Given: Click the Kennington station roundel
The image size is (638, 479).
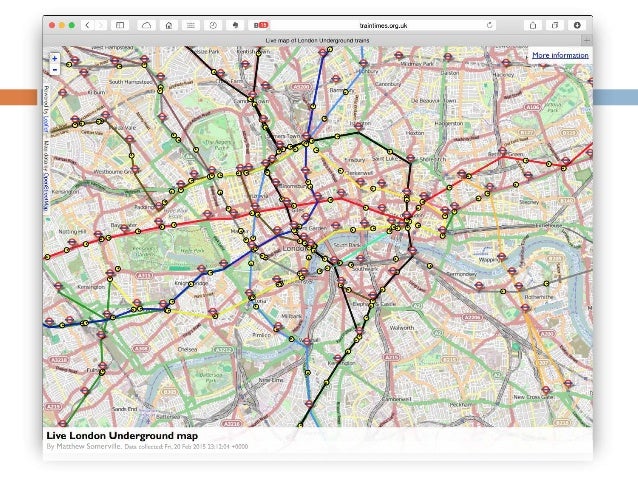Looking at the screenshot, I should point(337,357).
